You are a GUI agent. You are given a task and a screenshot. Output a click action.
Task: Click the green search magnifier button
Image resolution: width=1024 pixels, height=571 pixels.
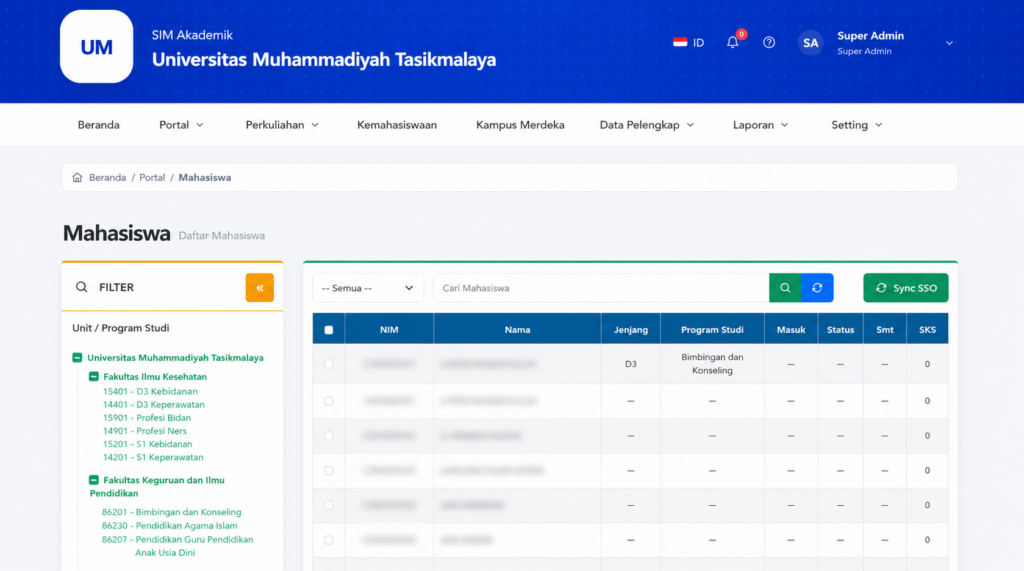(x=785, y=287)
